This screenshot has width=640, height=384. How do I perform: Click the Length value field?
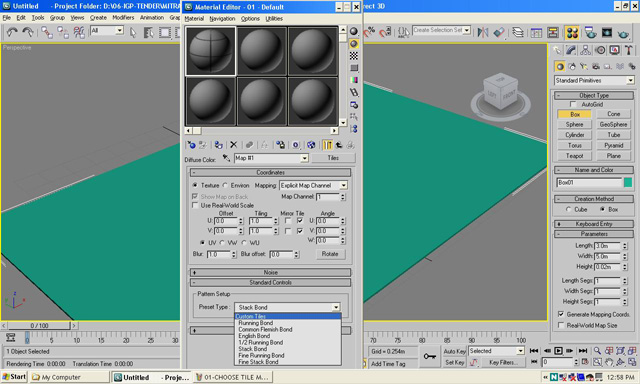(608, 246)
